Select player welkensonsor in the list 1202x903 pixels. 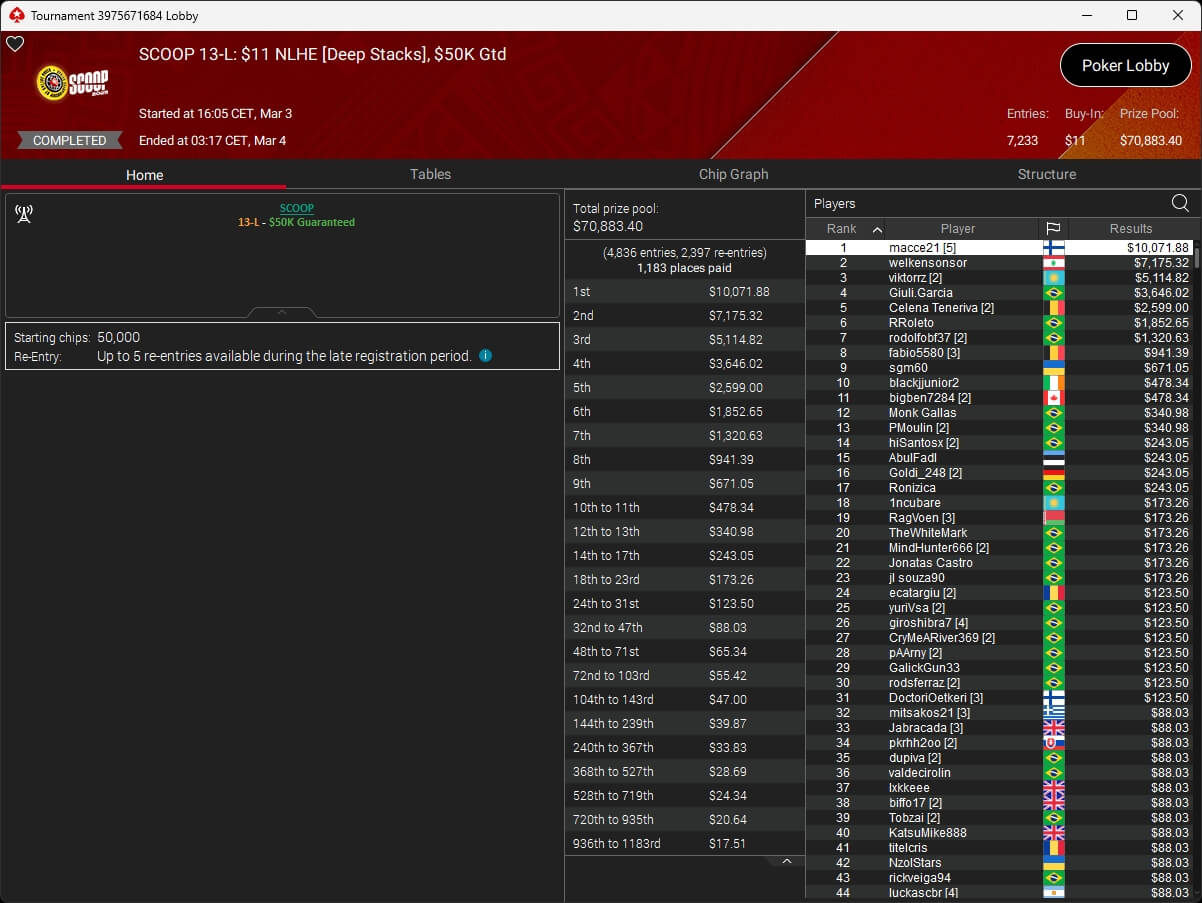(927, 263)
